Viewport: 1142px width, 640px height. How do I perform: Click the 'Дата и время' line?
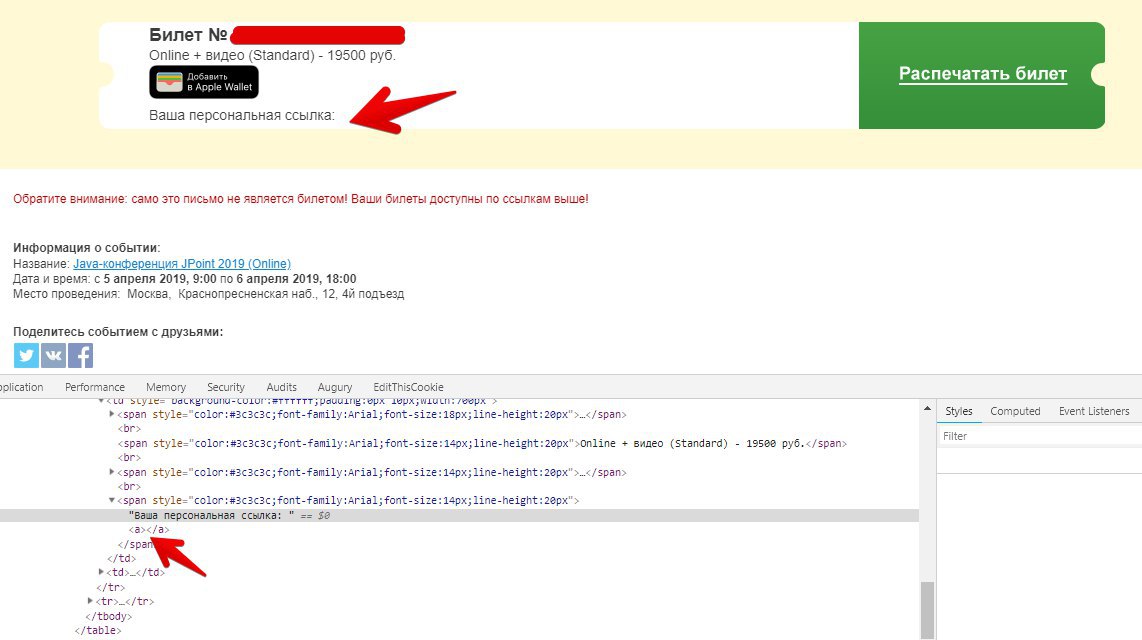pos(185,279)
